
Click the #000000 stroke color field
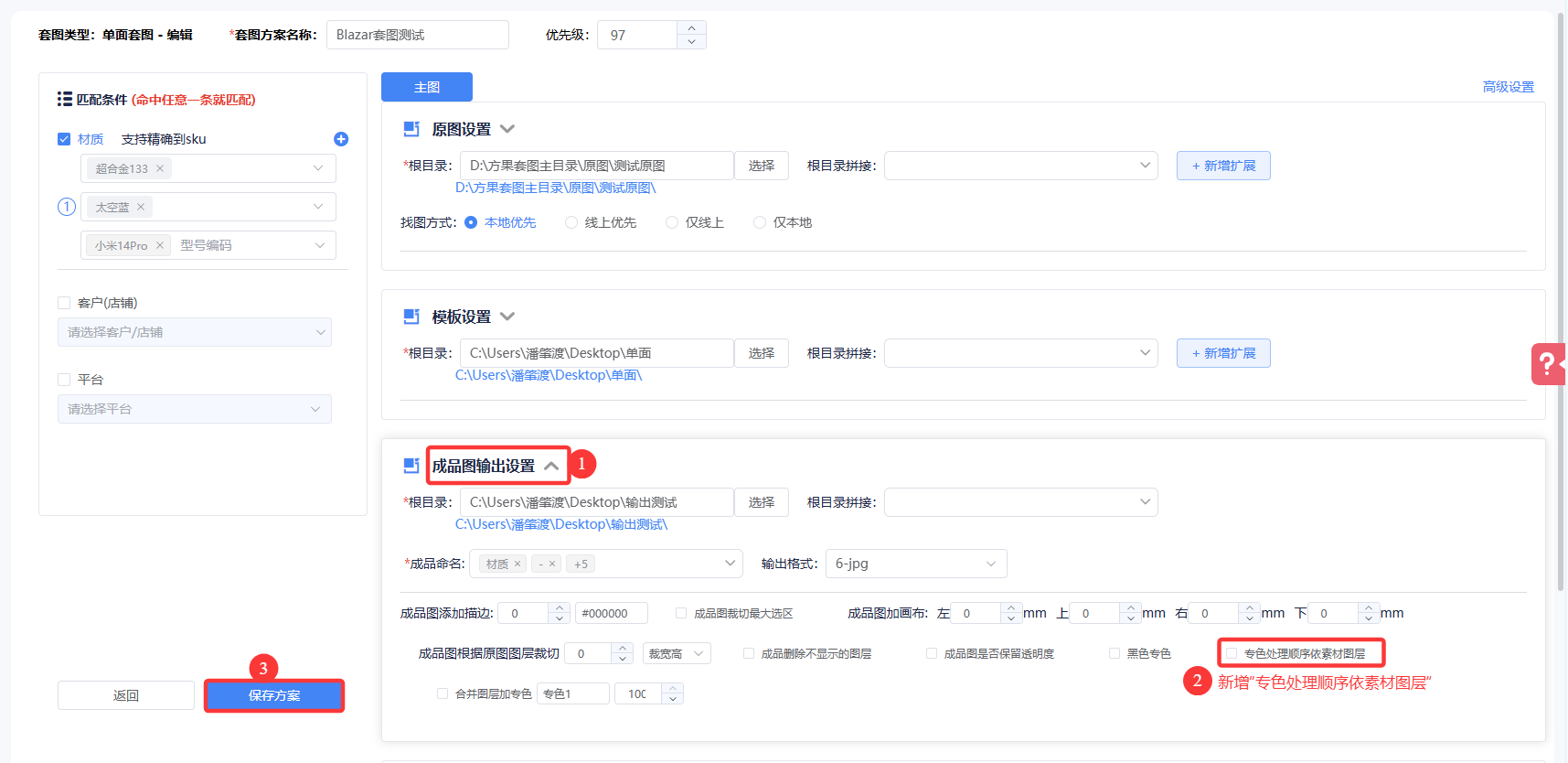pyautogui.click(x=611, y=613)
